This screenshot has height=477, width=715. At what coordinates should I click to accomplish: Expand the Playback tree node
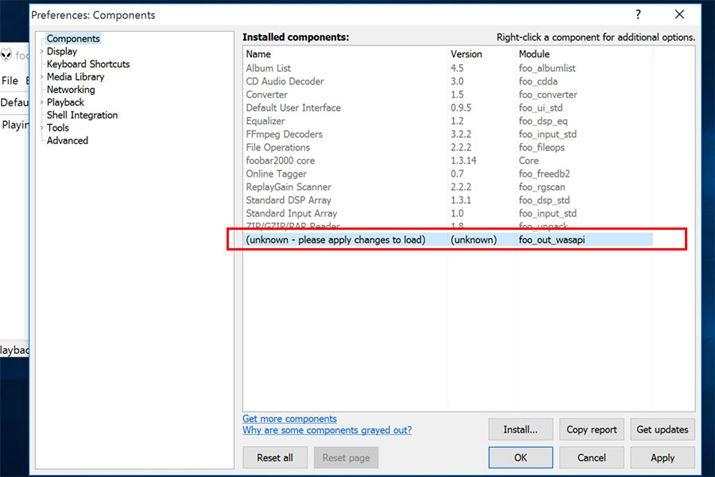click(41, 102)
